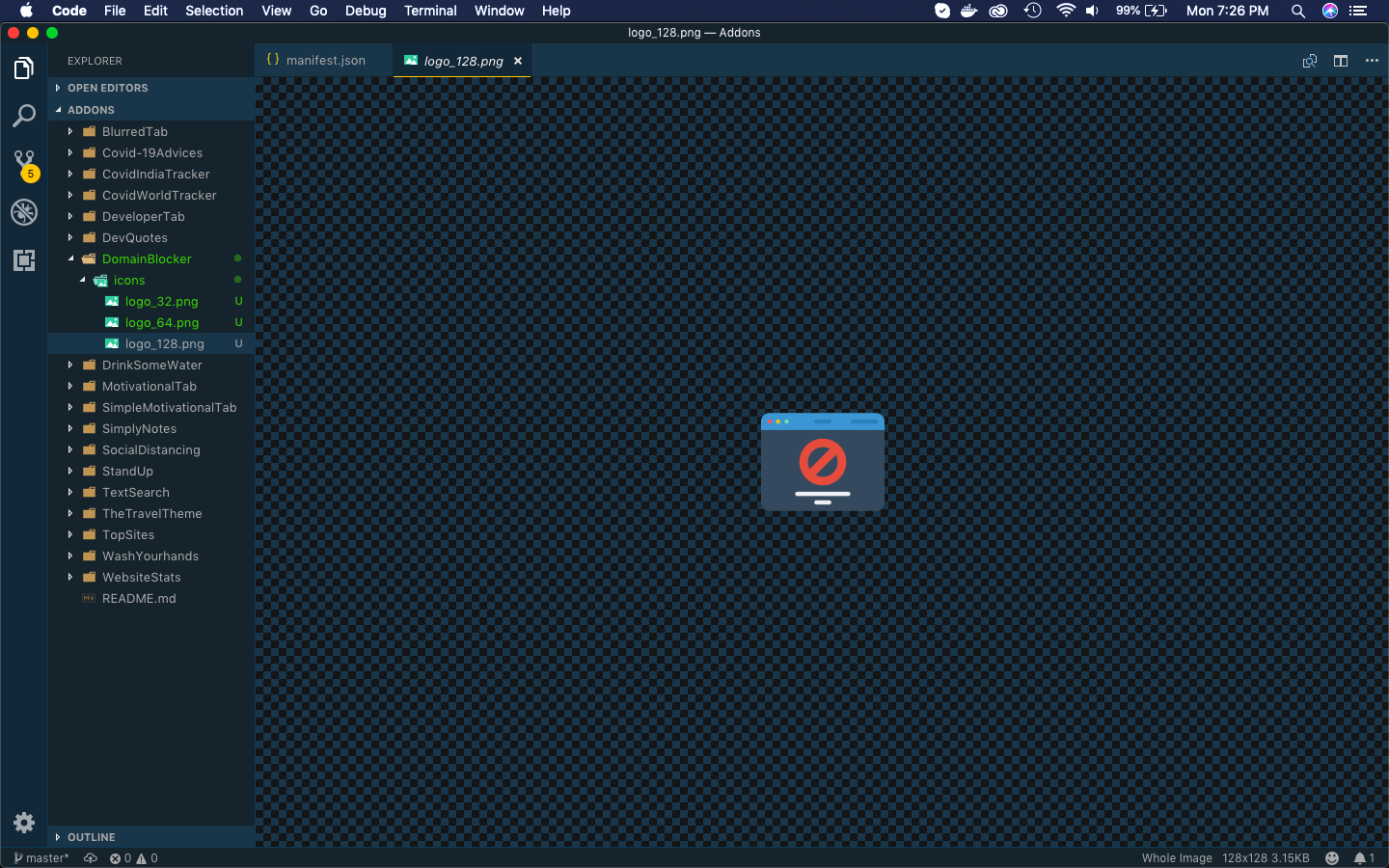The width and height of the screenshot is (1389, 868).
Task: Open macOS Spotlight search icon
Action: [x=1298, y=11]
